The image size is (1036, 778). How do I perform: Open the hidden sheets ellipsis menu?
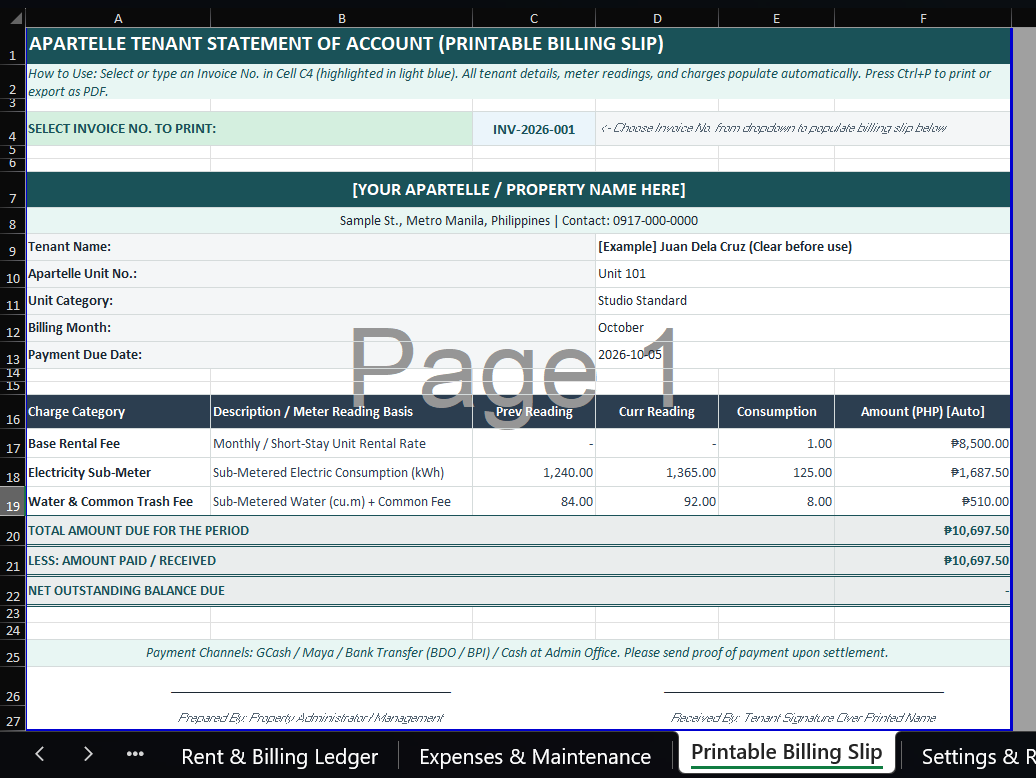coord(135,754)
